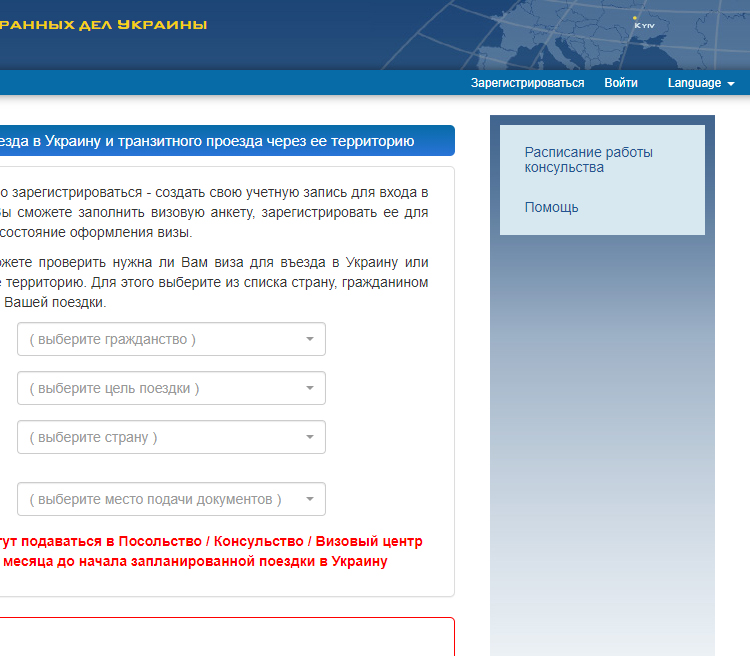Click the blue 'транзитного проезда' heading banner
Screen dimensions: 750x656
click(x=210, y=141)
